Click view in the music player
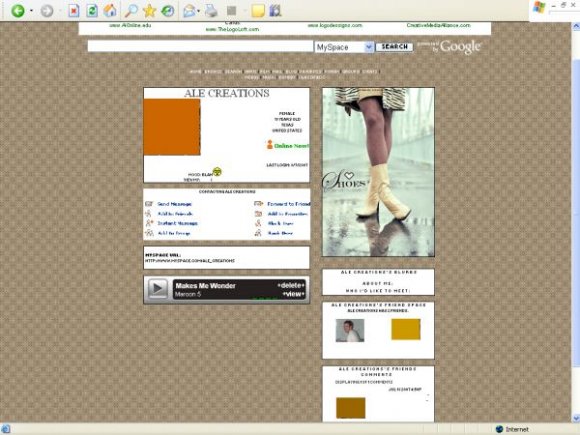 (x=293, y=294)
